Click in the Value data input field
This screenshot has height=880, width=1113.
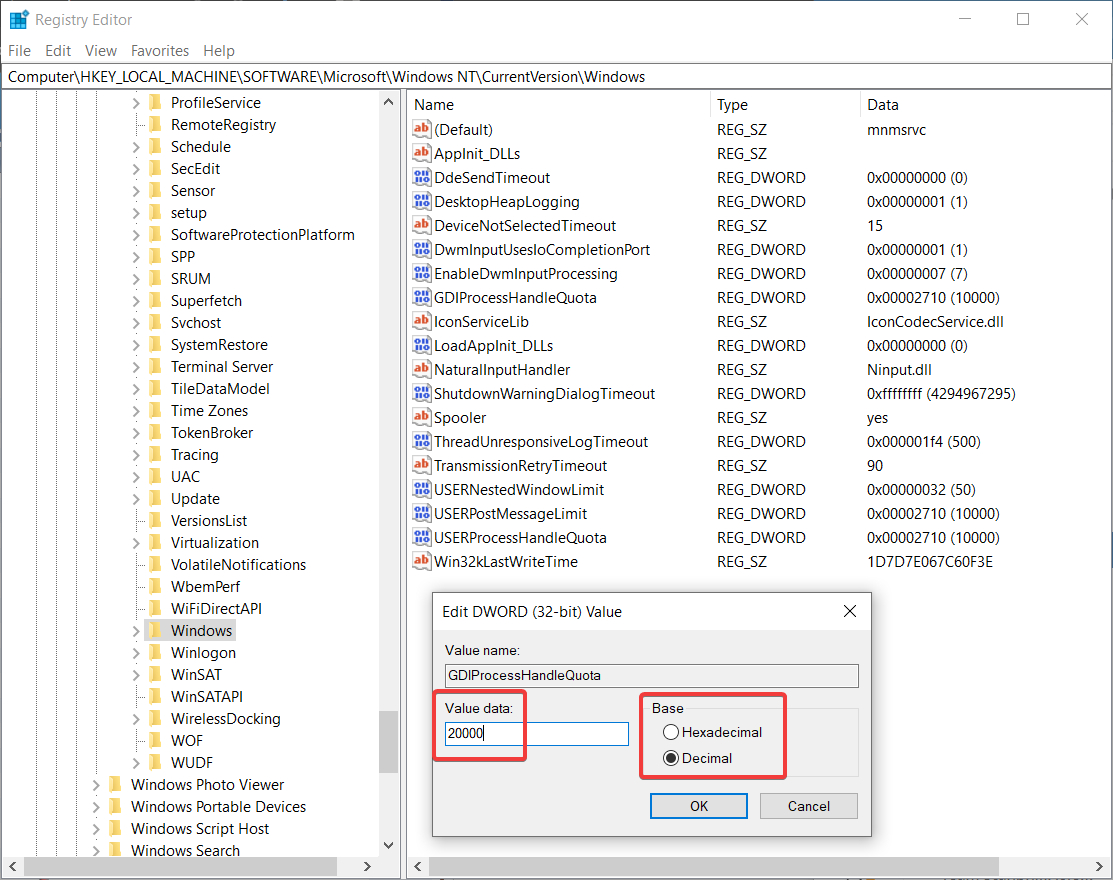coord(537,733)
